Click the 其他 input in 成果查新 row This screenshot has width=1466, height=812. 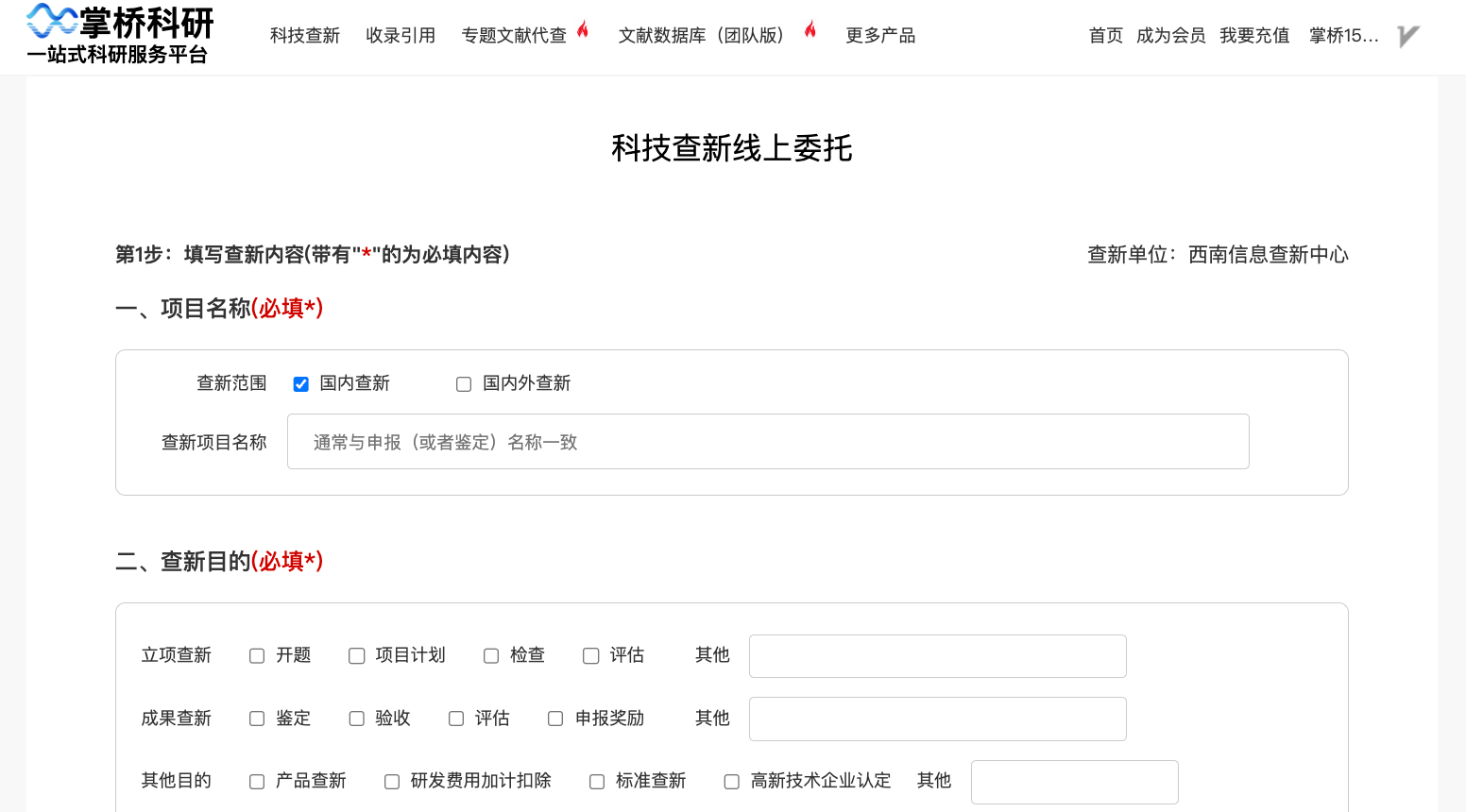(x=938, y=719)
